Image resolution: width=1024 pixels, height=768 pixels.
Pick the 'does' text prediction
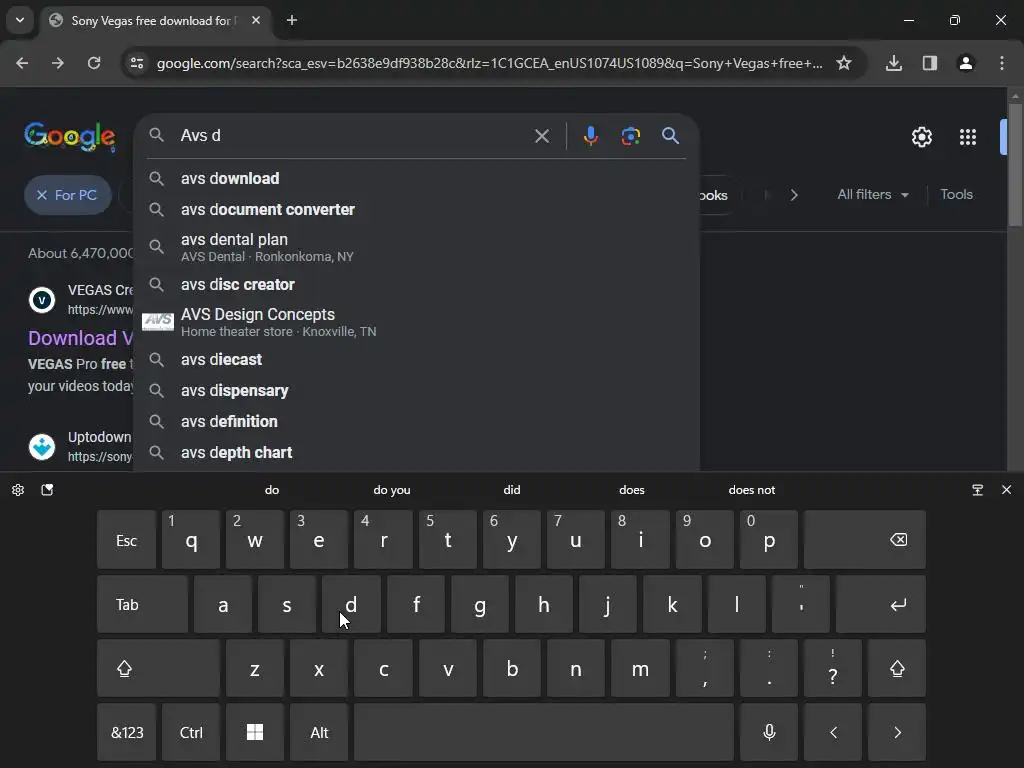tap(632, 490)
